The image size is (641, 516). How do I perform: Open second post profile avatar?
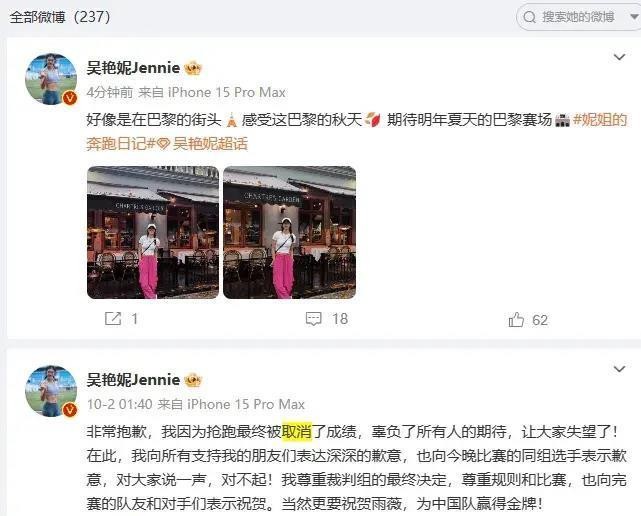51,391
